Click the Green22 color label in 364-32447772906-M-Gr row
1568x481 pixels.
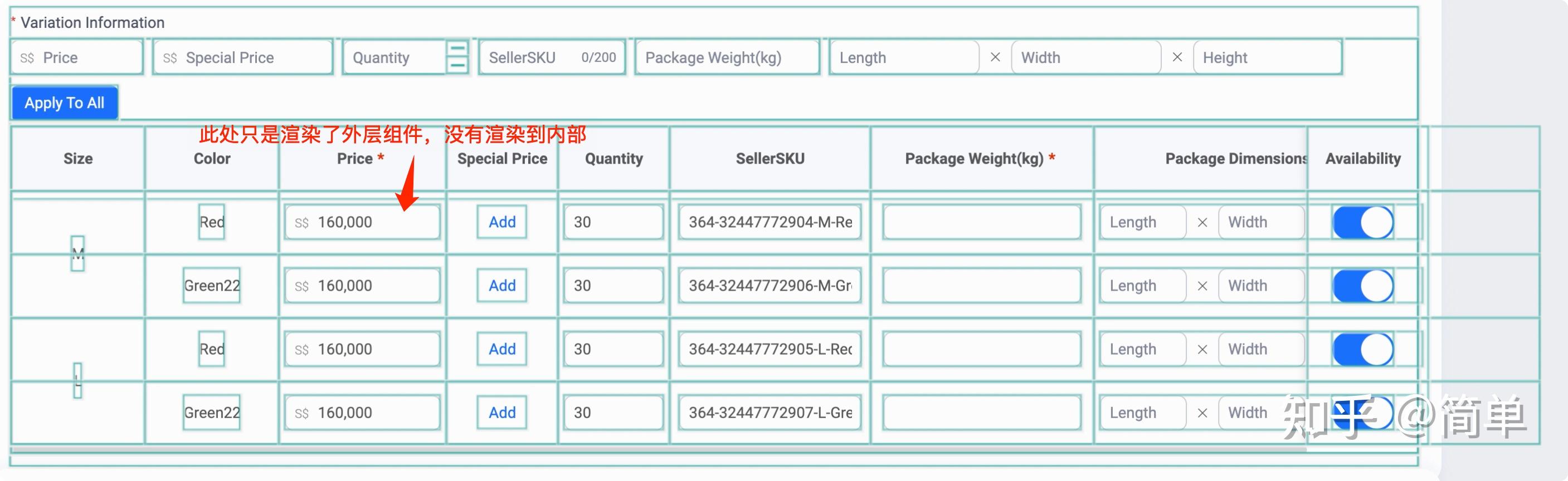click(212, 286)
